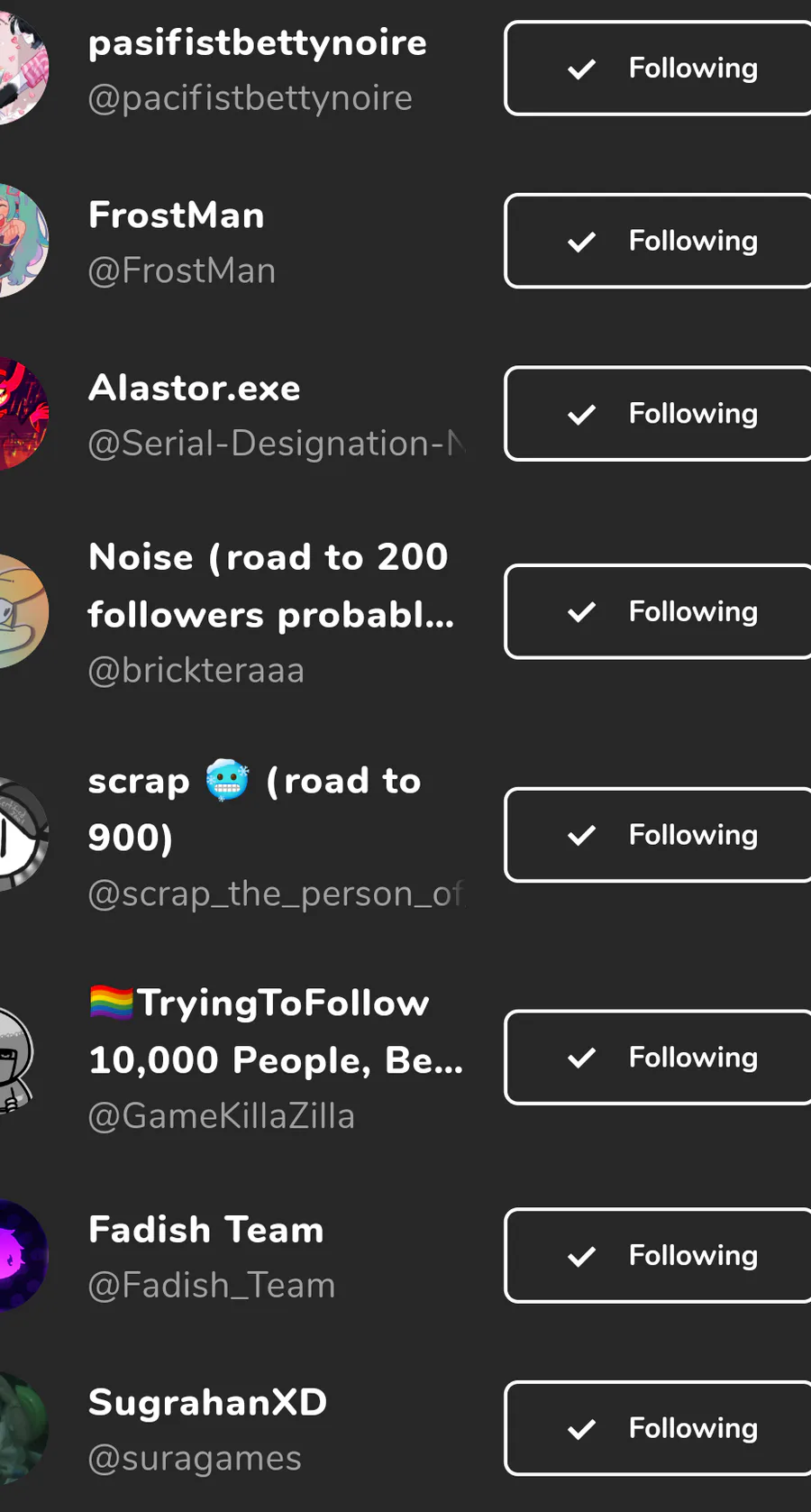Click Fadish Team's purple avatar
The image size is (811, 1512).
tap(20, 1256)
